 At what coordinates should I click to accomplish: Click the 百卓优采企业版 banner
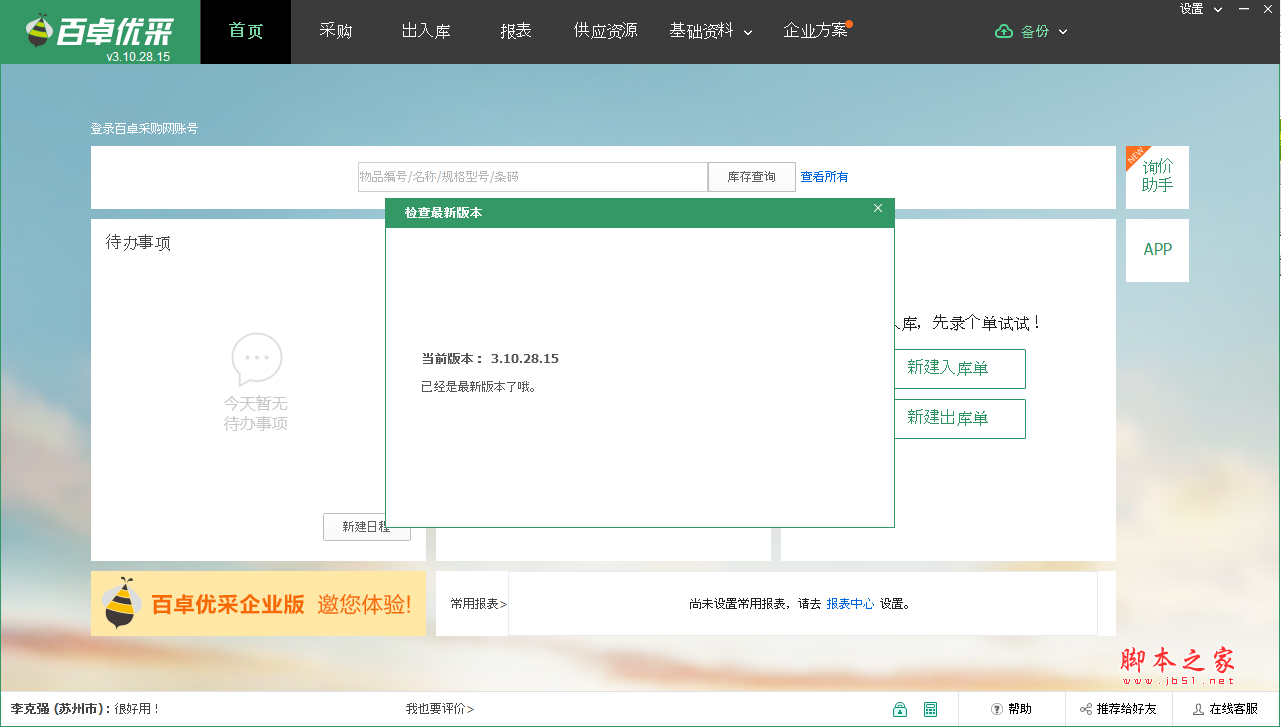[x=258, y=603]
